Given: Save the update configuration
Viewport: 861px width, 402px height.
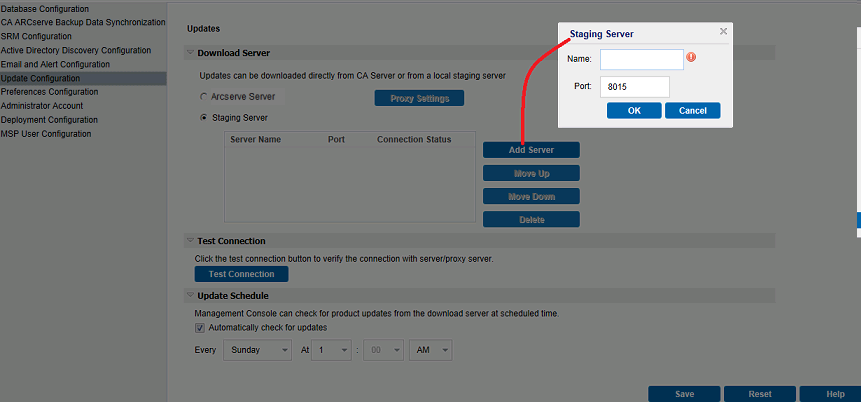Looking at the screenshot, I should point(684,394).
